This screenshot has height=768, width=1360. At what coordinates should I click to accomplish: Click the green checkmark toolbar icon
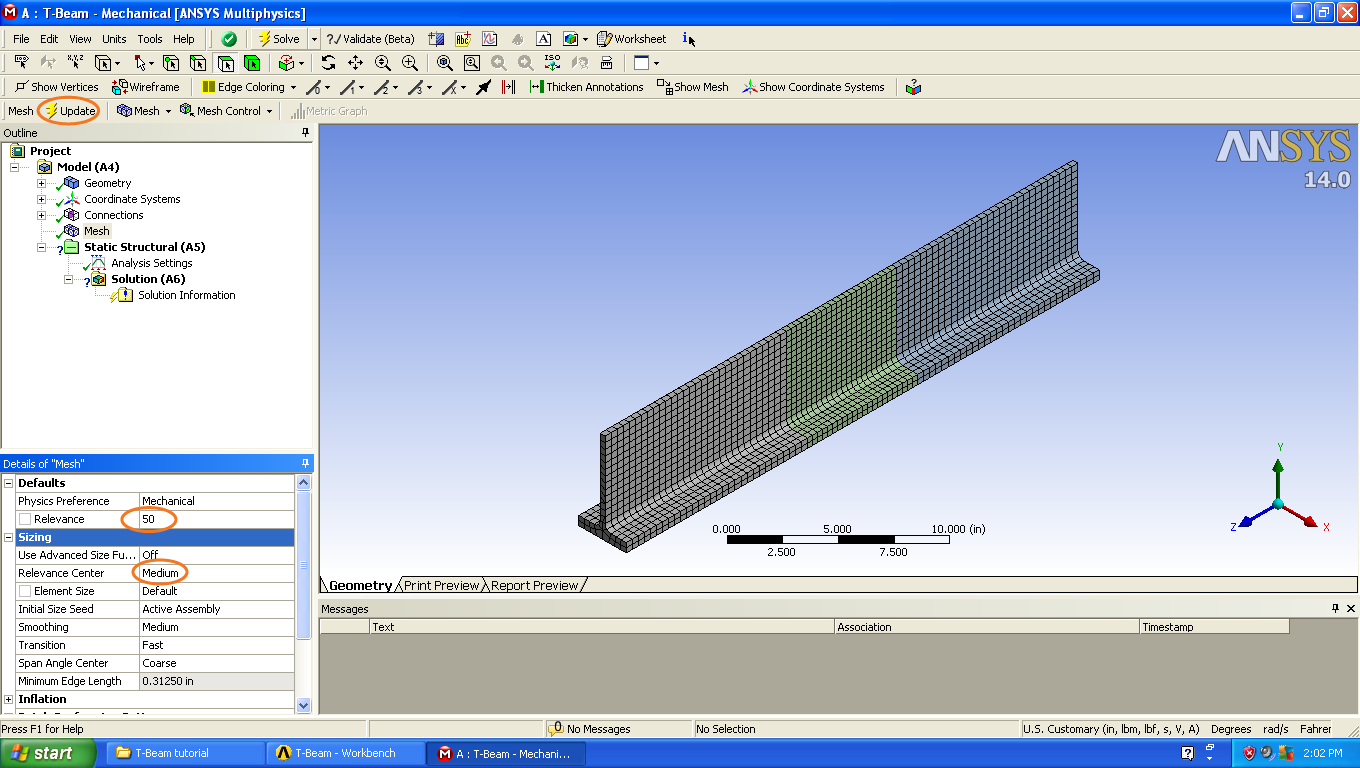click(229, 39)
